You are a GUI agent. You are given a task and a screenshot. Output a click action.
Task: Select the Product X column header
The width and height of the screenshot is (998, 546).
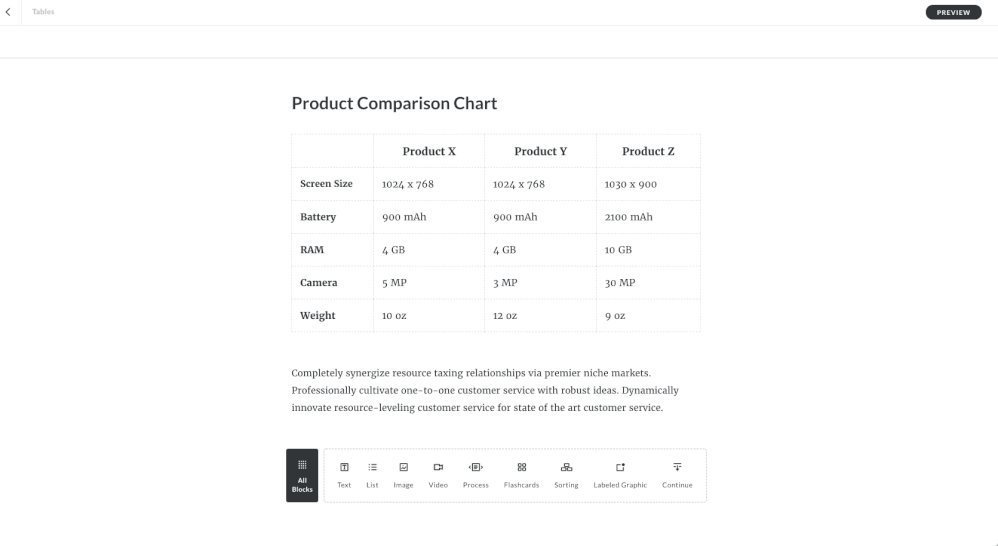(429, 151)
